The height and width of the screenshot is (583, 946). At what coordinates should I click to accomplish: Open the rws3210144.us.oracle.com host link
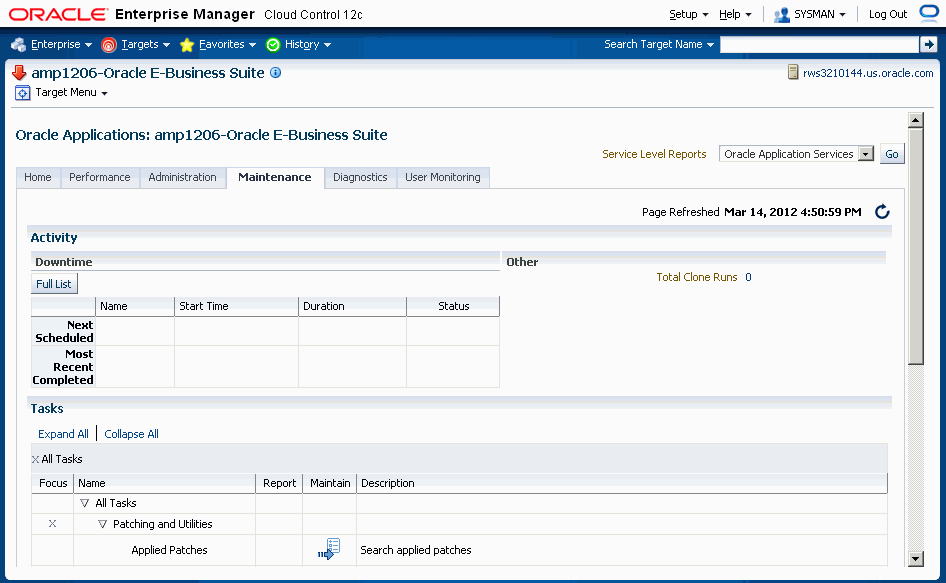tap(868, 73)
